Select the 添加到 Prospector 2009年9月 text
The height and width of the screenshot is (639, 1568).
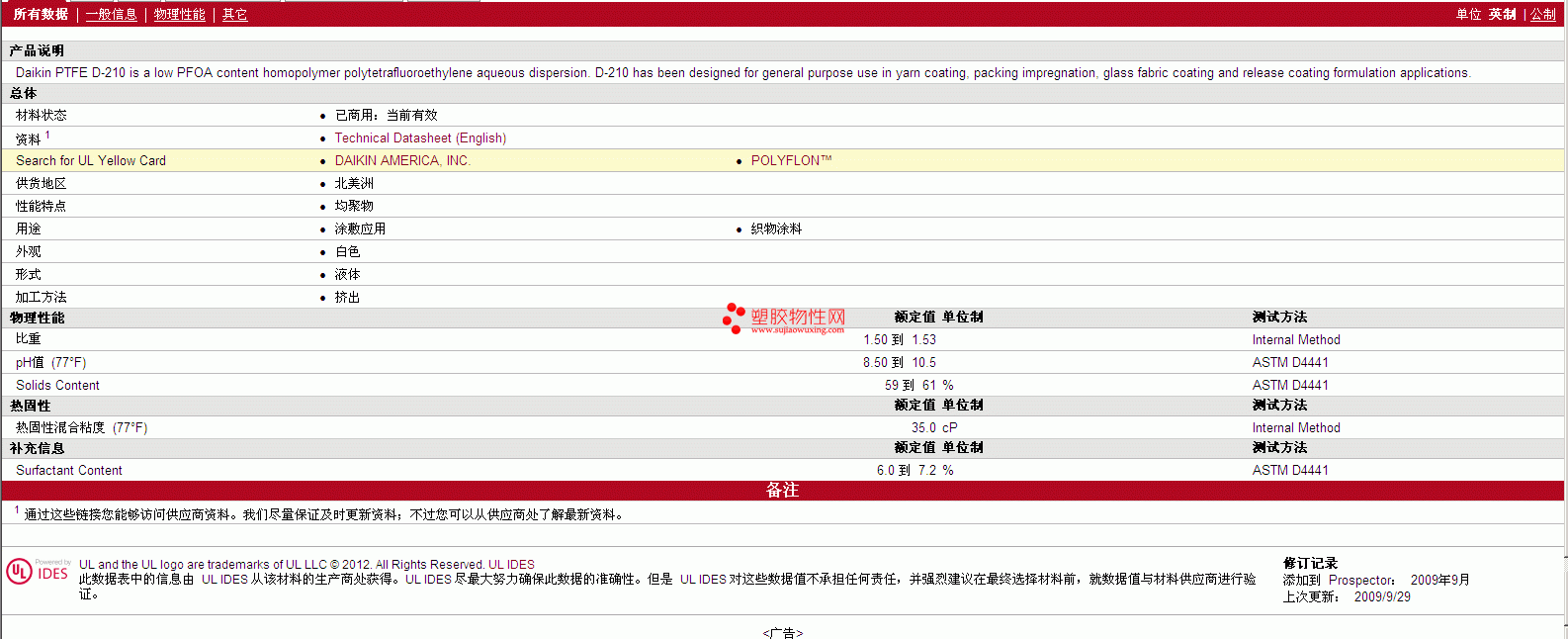[x=1376, y=580]
